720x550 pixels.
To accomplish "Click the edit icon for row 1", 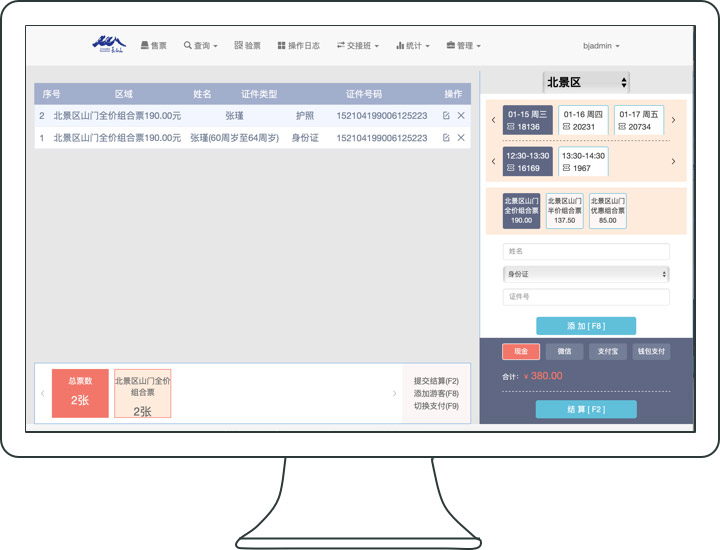I will click(446, 138).
